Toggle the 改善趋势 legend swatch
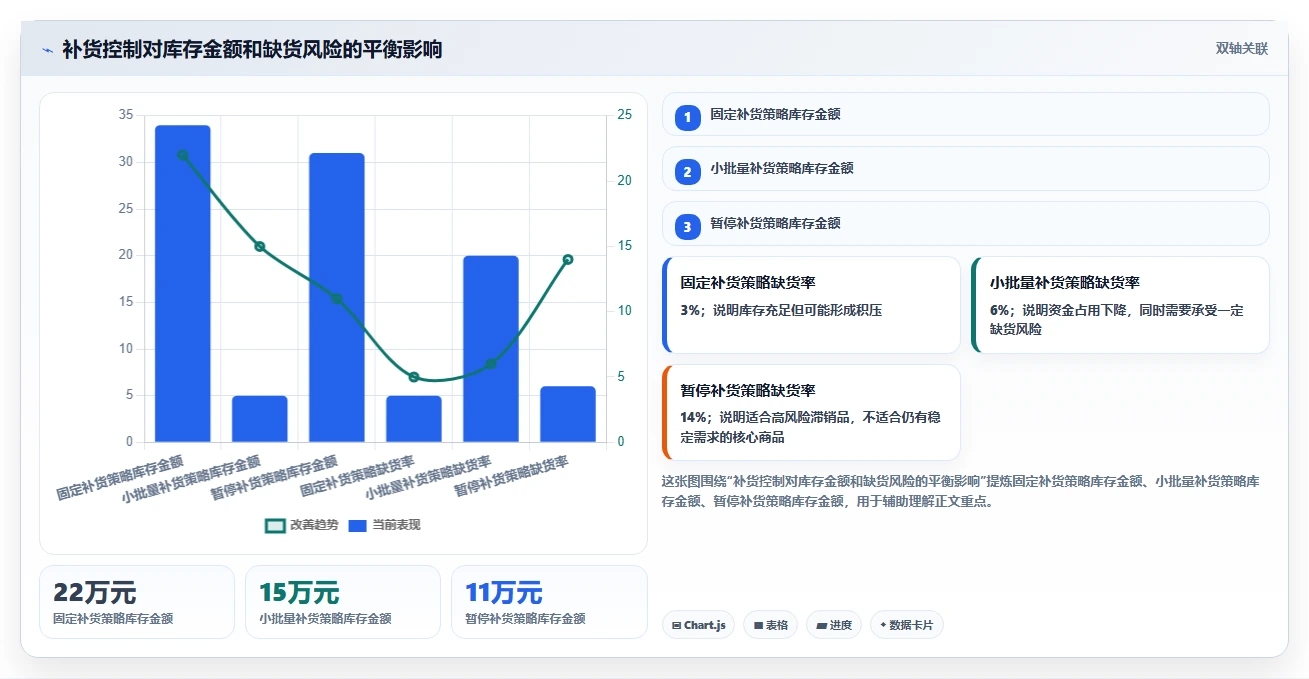The image size is (1309, 679). [275, 525]
